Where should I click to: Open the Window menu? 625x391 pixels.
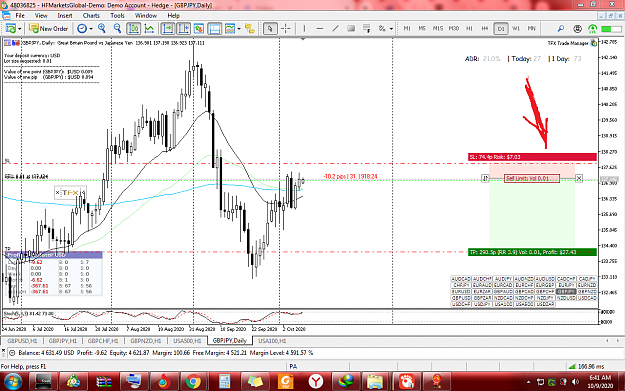[x=145, y=16]
